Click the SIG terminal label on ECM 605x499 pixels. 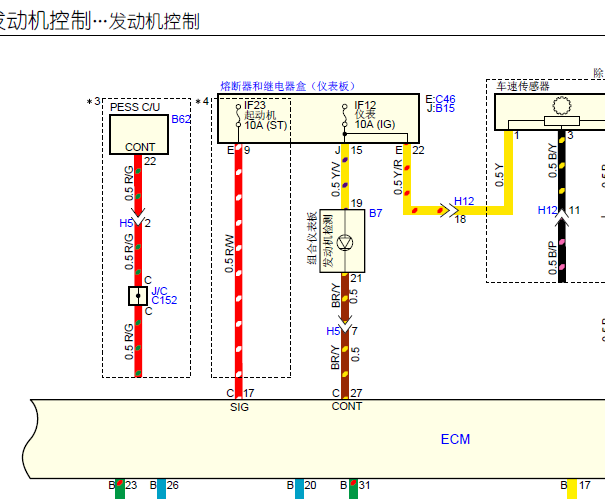pos(239,407)
